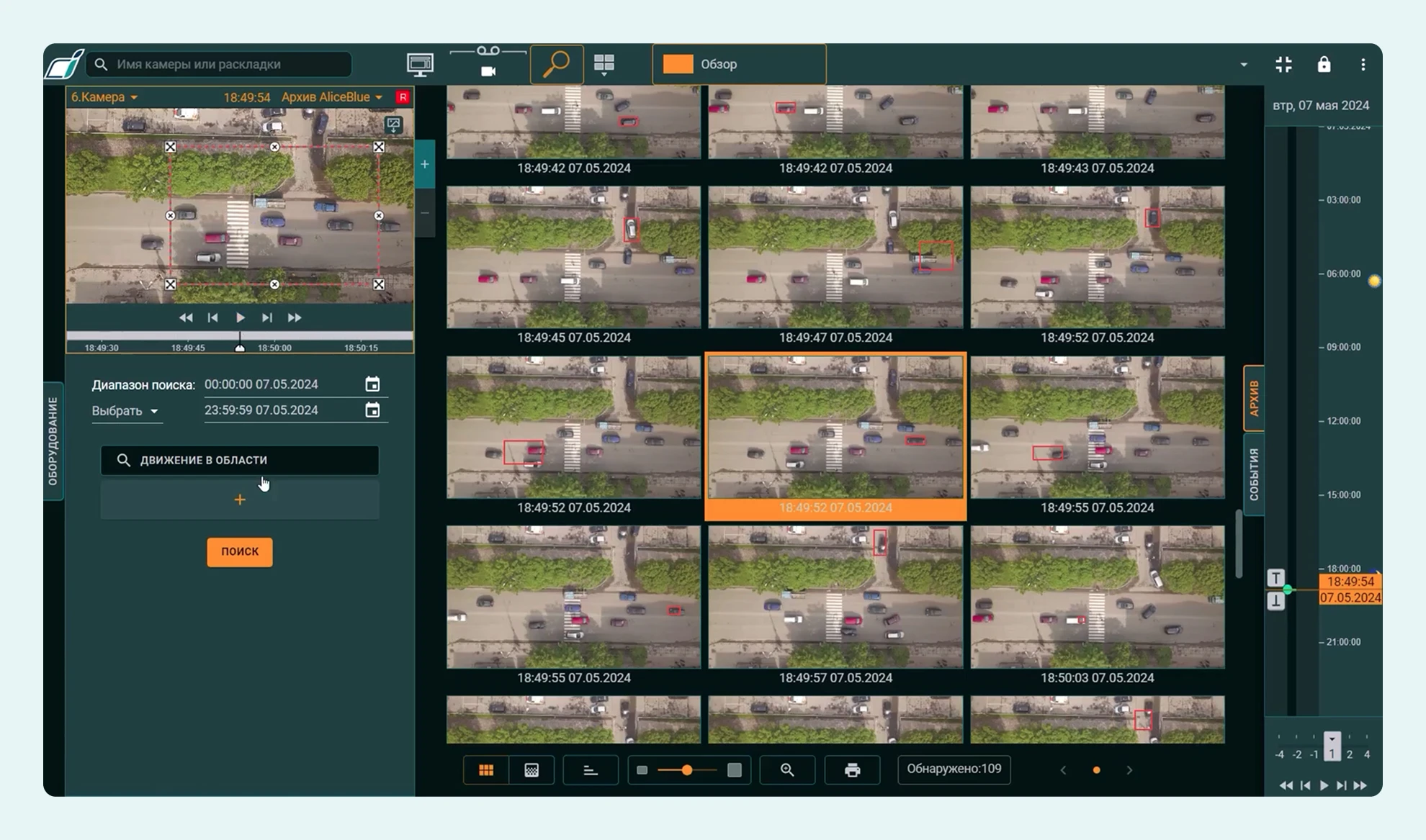Set playback speed to 2 on speed slider
The image size is (1426, 840).
(x=1349, y=754)
